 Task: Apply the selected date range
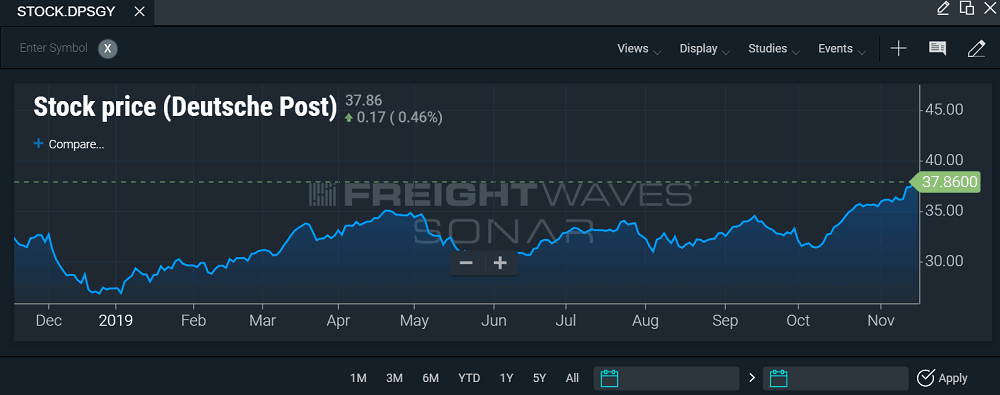942,378
